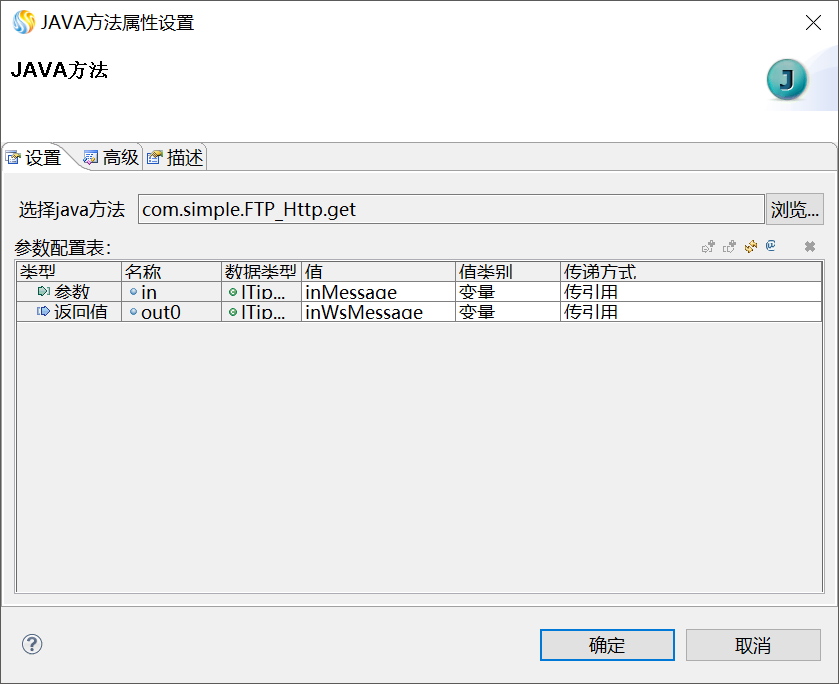Select the 参数 cell in the table
The image size is (839, 684).
[69, 292]
